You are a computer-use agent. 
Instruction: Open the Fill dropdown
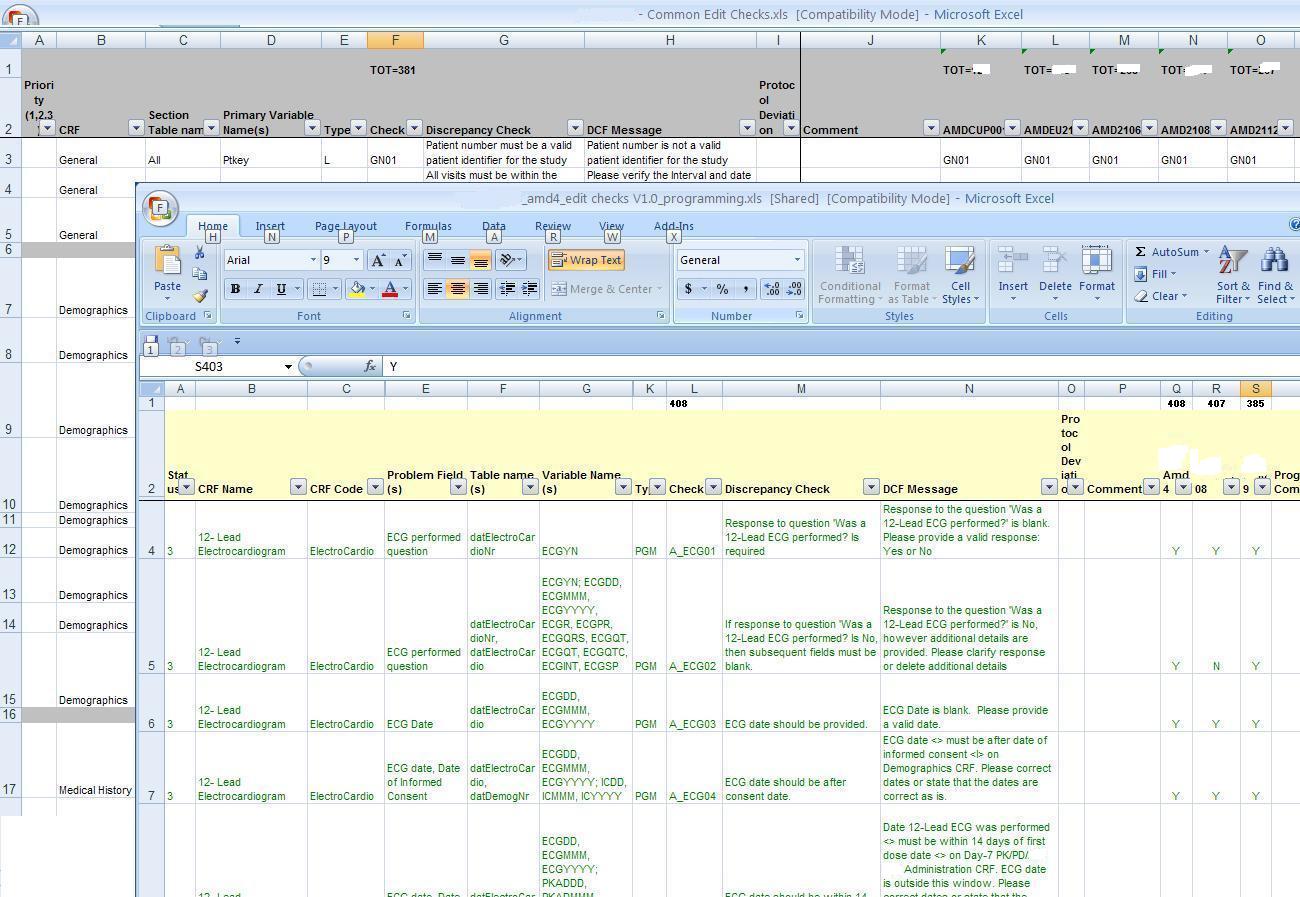point(1156,274)
